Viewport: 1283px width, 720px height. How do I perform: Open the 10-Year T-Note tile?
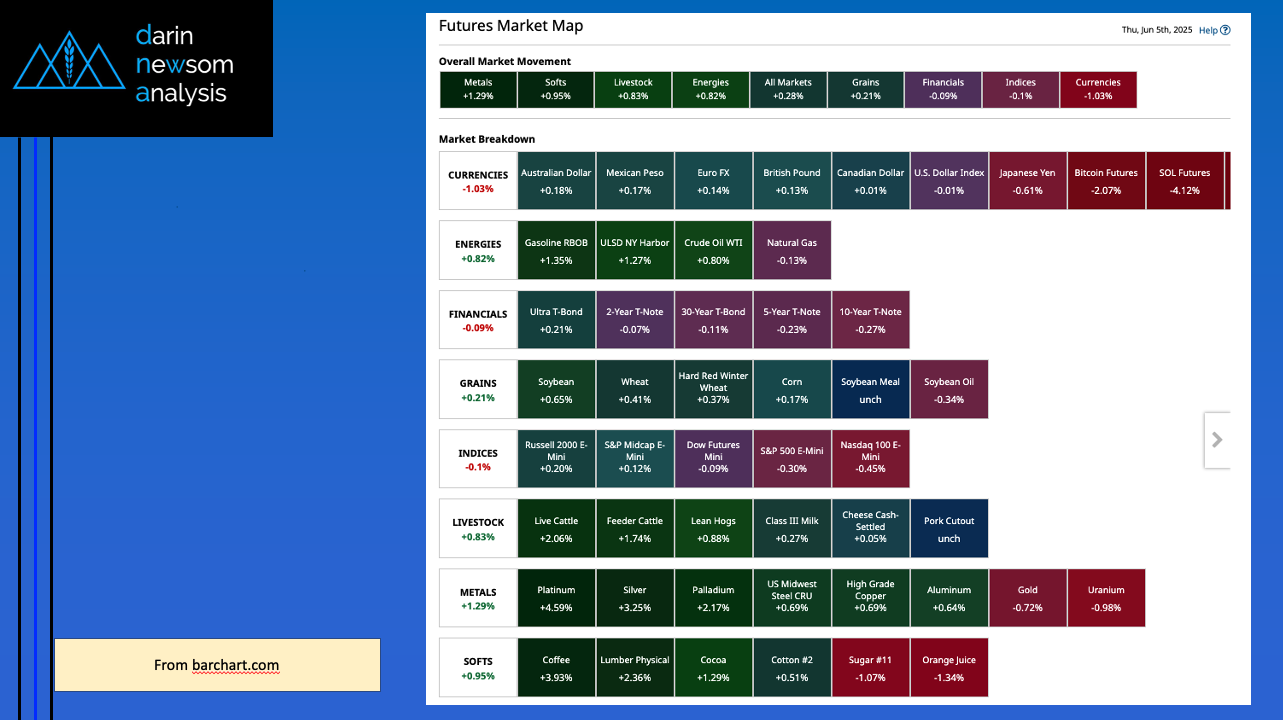click(x=870, y=320)
